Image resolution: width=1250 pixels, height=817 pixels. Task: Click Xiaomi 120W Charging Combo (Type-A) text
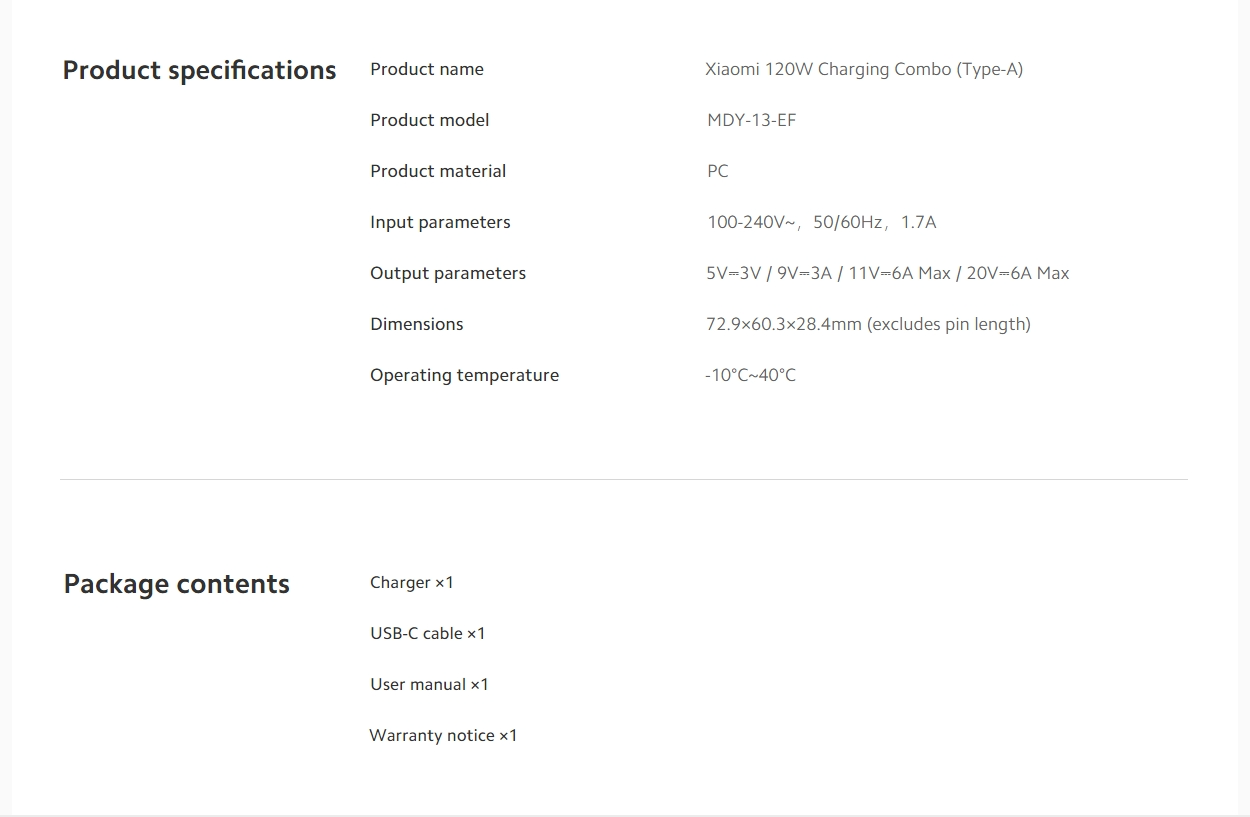click(x=864, y=69)
